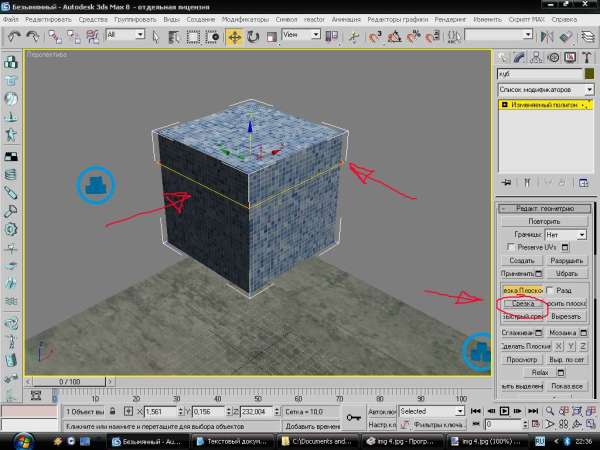Screen dimensions: 600x450
Task: Click the Повторить button
Action: 545,219
